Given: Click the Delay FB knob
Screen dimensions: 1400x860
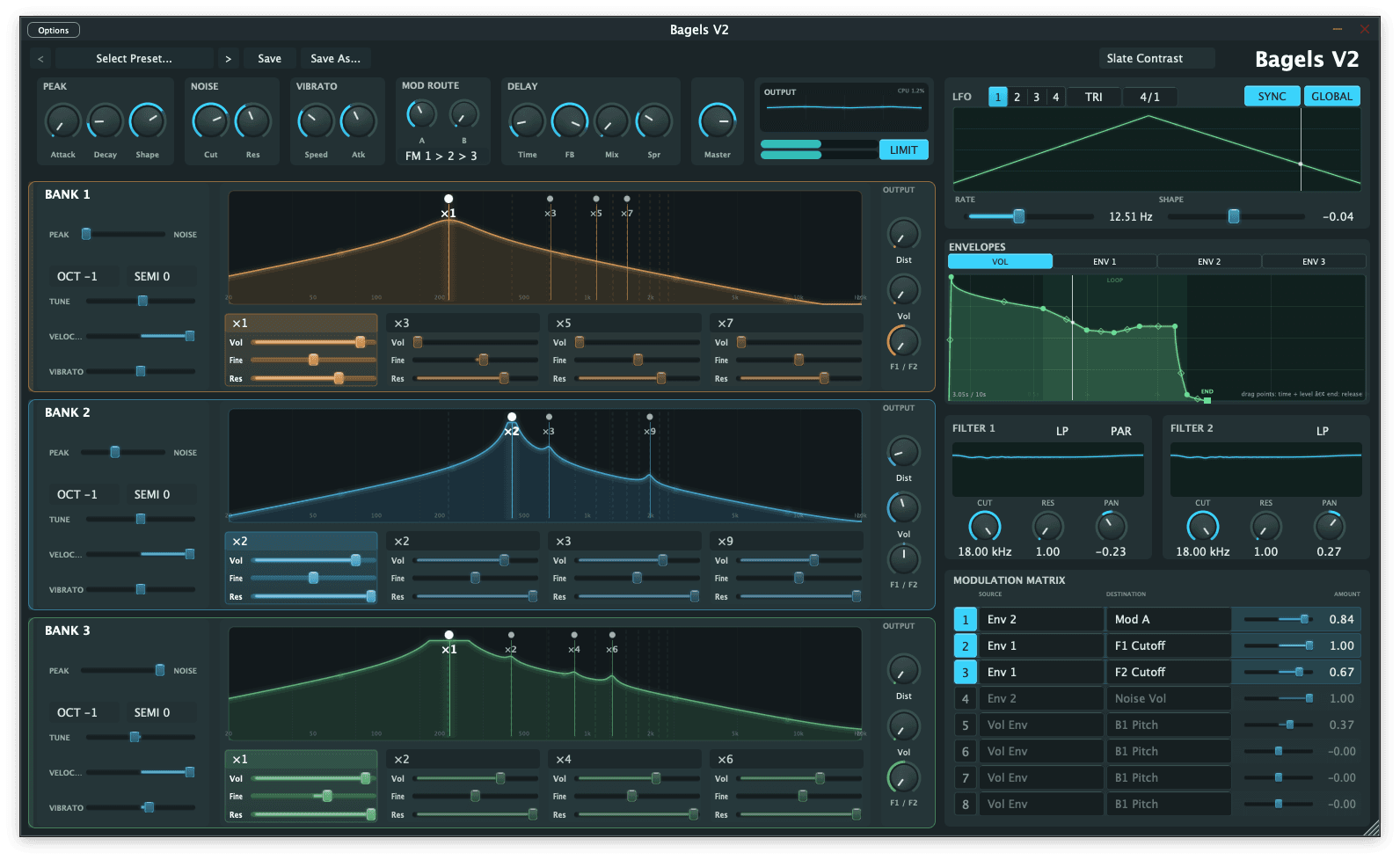Looking at the screenshot, I should 569,121.
